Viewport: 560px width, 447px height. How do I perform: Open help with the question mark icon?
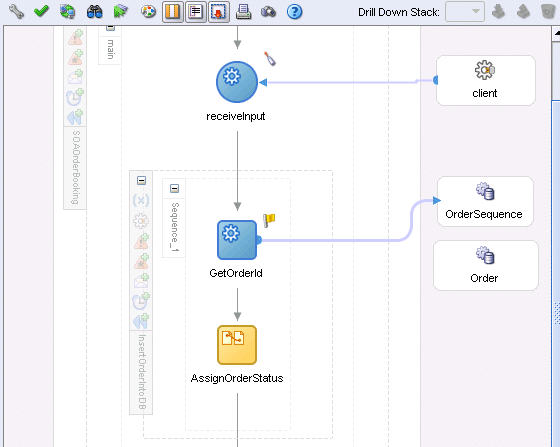pyautogui.click(x=295, y=12)
